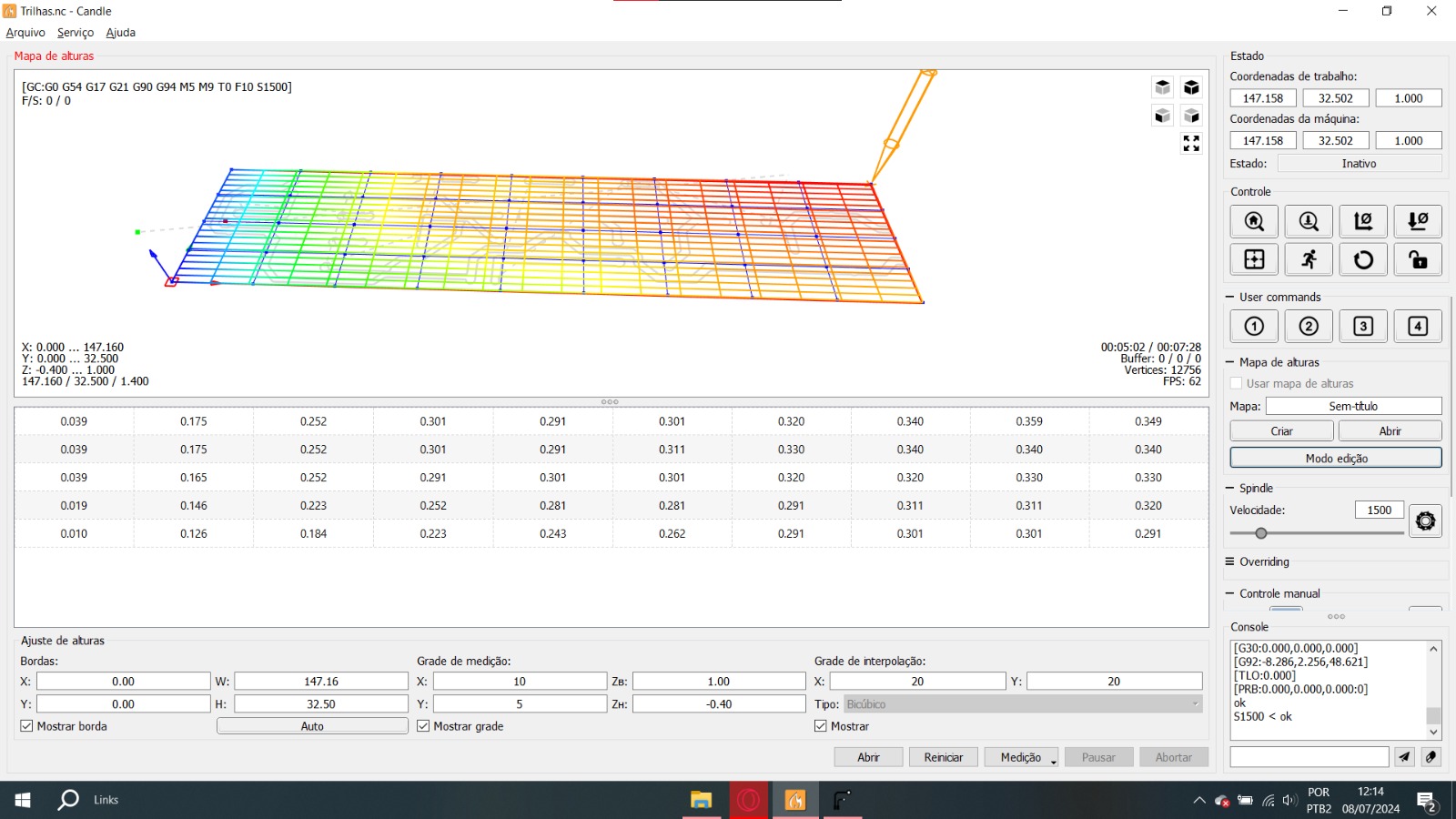Click the reset GRBL circular arrow button
The image size is (1456, 819).
coord(1363,260)
